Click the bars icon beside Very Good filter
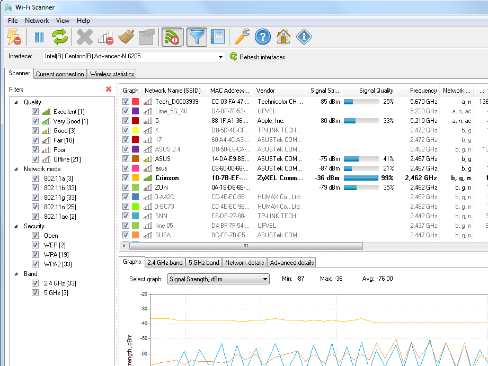The height and width of the screenshot is (366, 488). coord(46,121)
